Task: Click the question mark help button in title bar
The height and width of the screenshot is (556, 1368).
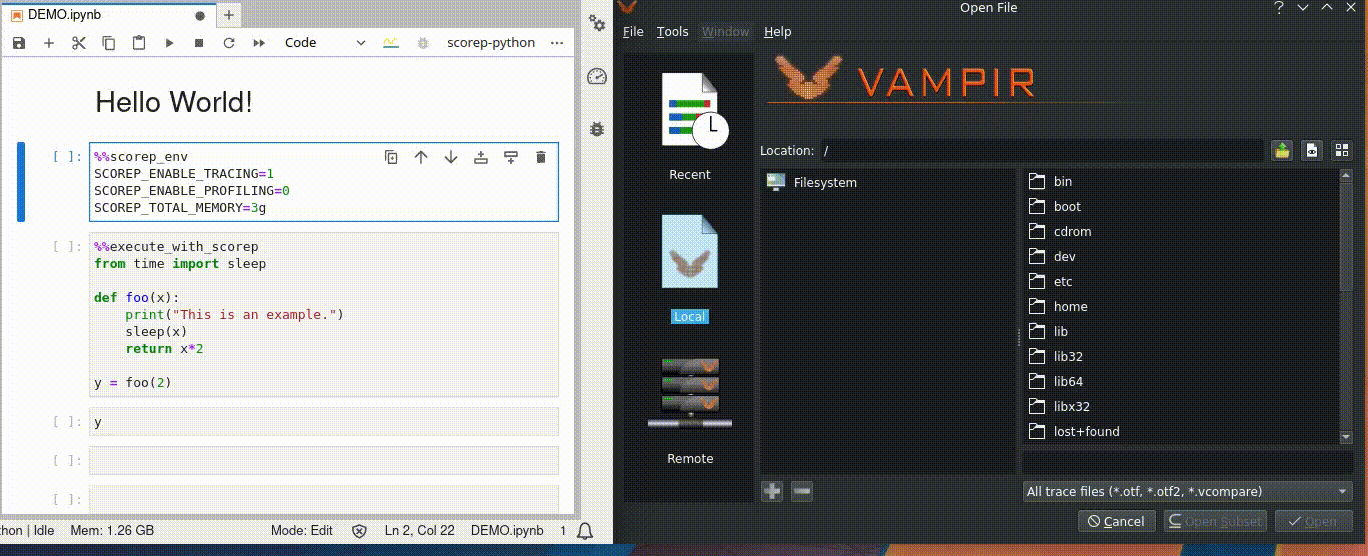Action: (x=1279, y=8)
